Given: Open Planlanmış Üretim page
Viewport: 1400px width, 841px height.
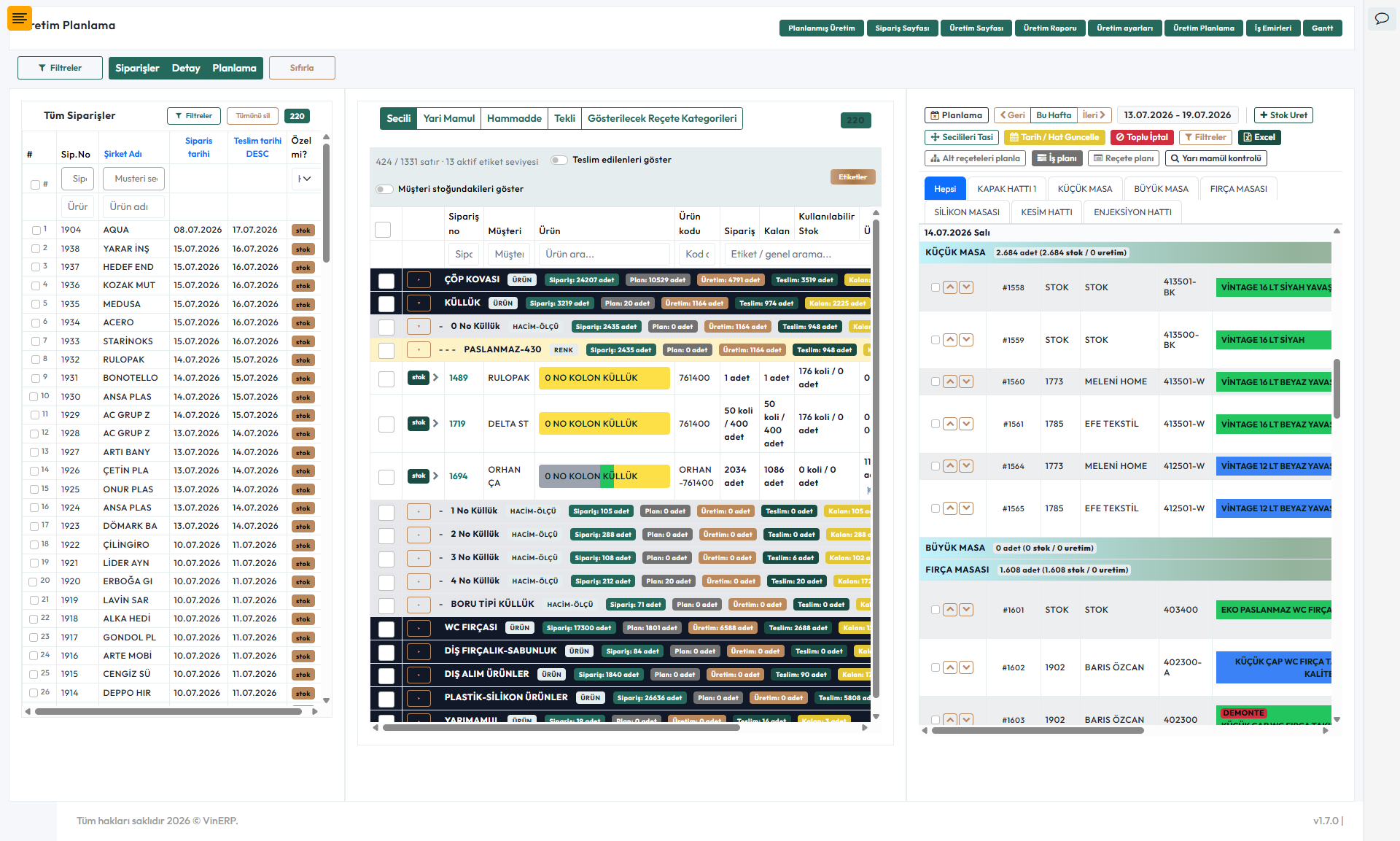Looking at the screenshot, I should pyautogui.click(x=821, y=28).
